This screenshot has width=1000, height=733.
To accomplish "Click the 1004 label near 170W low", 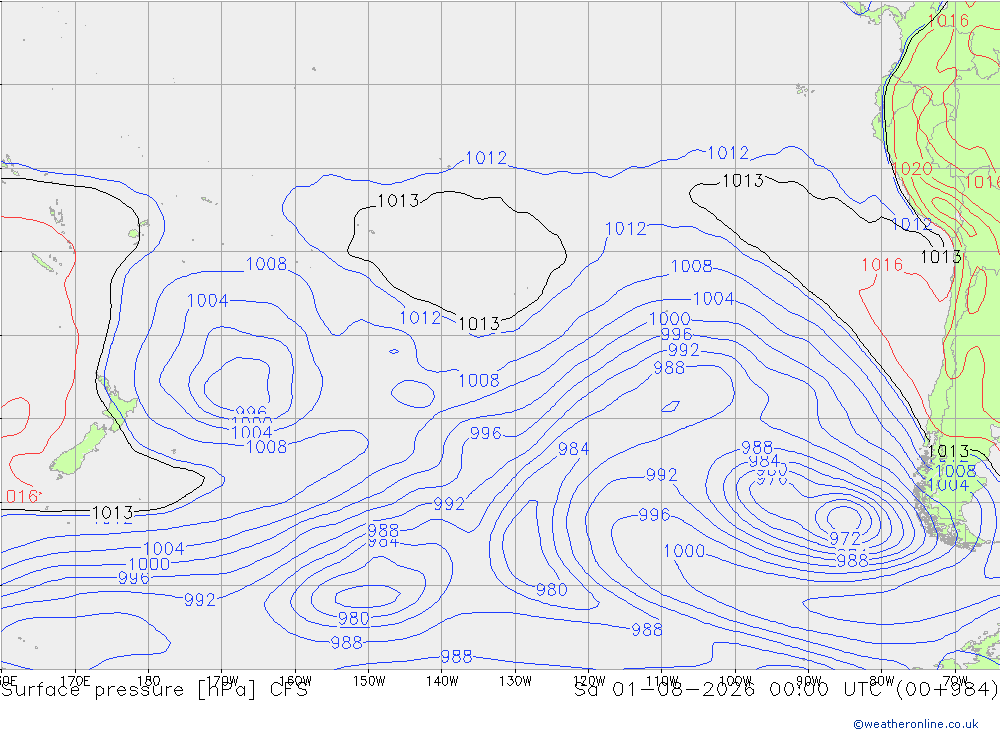I will [x=208, y=300].
